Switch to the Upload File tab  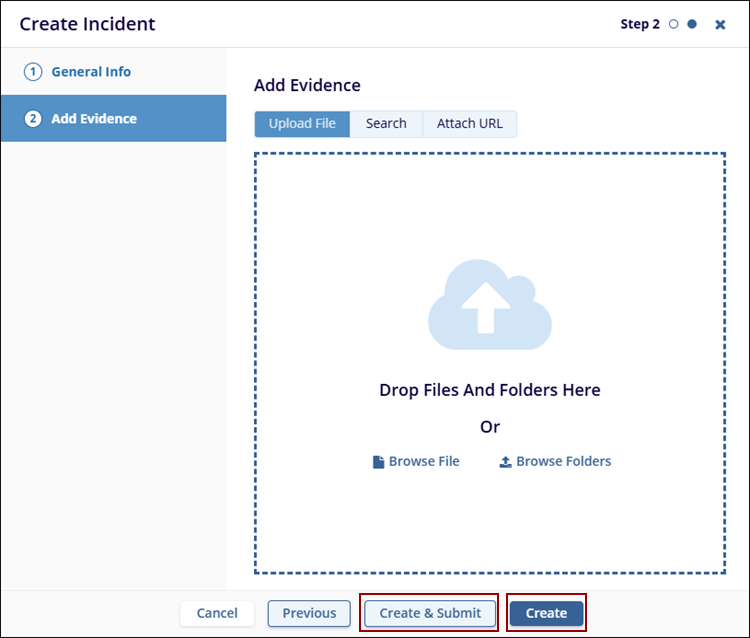tap(302, 124)
